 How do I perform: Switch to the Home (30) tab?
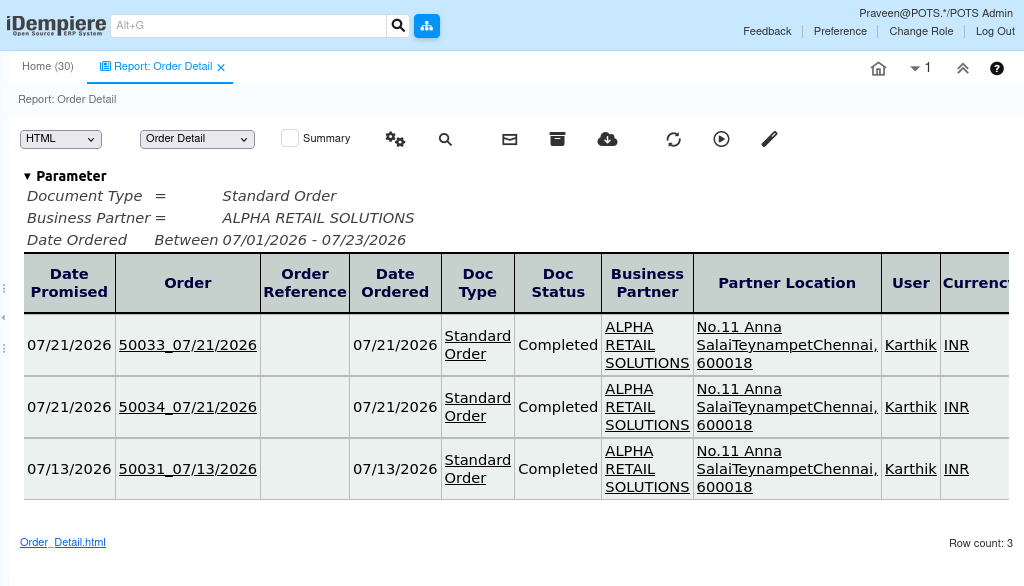tap(48, 67)
